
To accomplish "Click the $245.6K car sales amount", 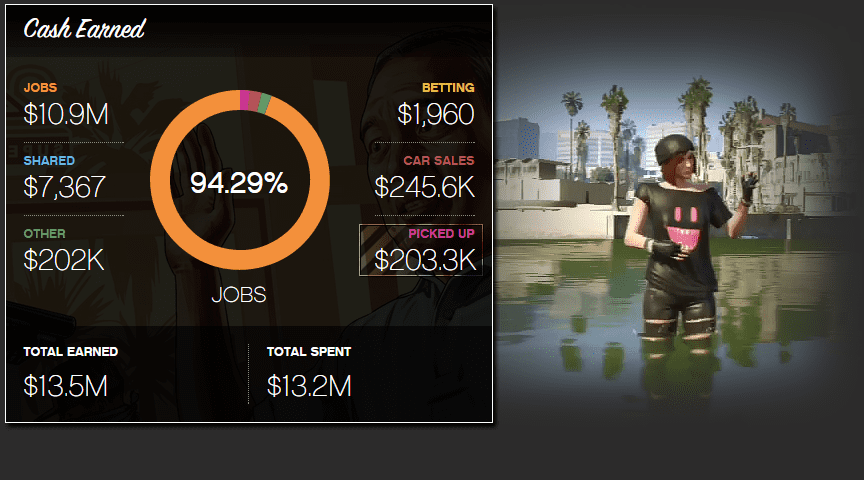I will 424,187.
